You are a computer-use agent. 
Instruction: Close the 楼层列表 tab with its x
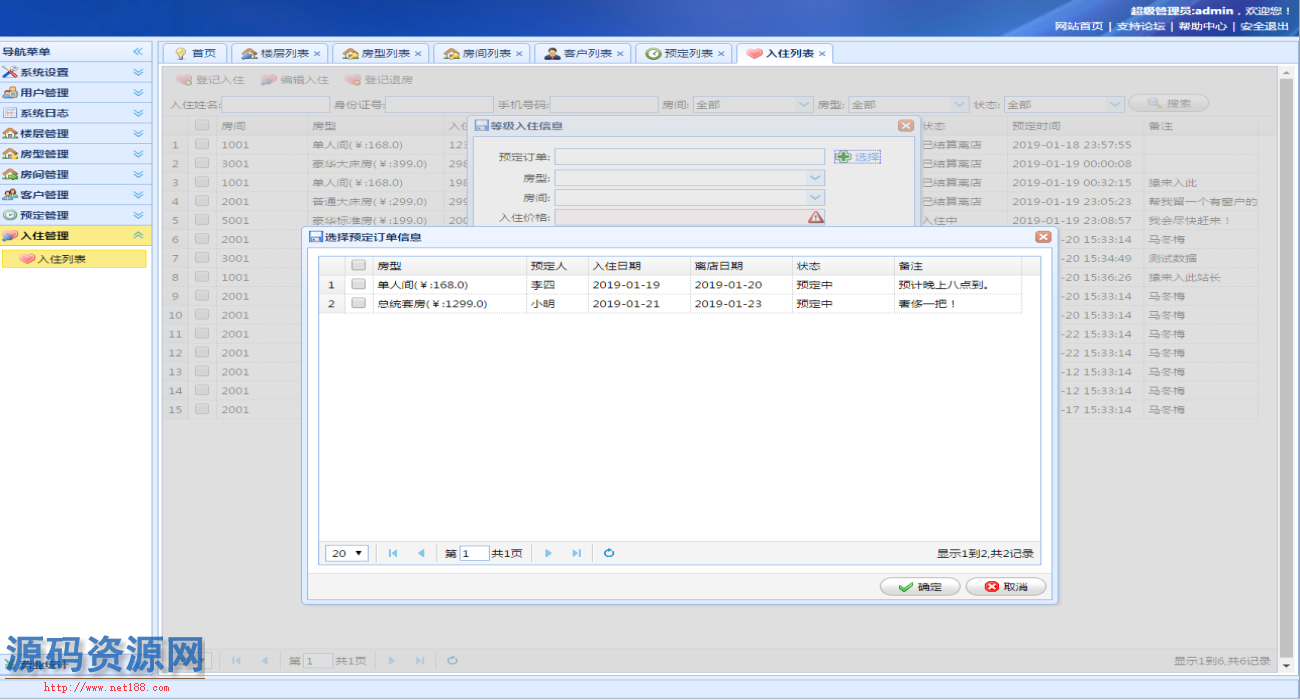click(317, 54)
